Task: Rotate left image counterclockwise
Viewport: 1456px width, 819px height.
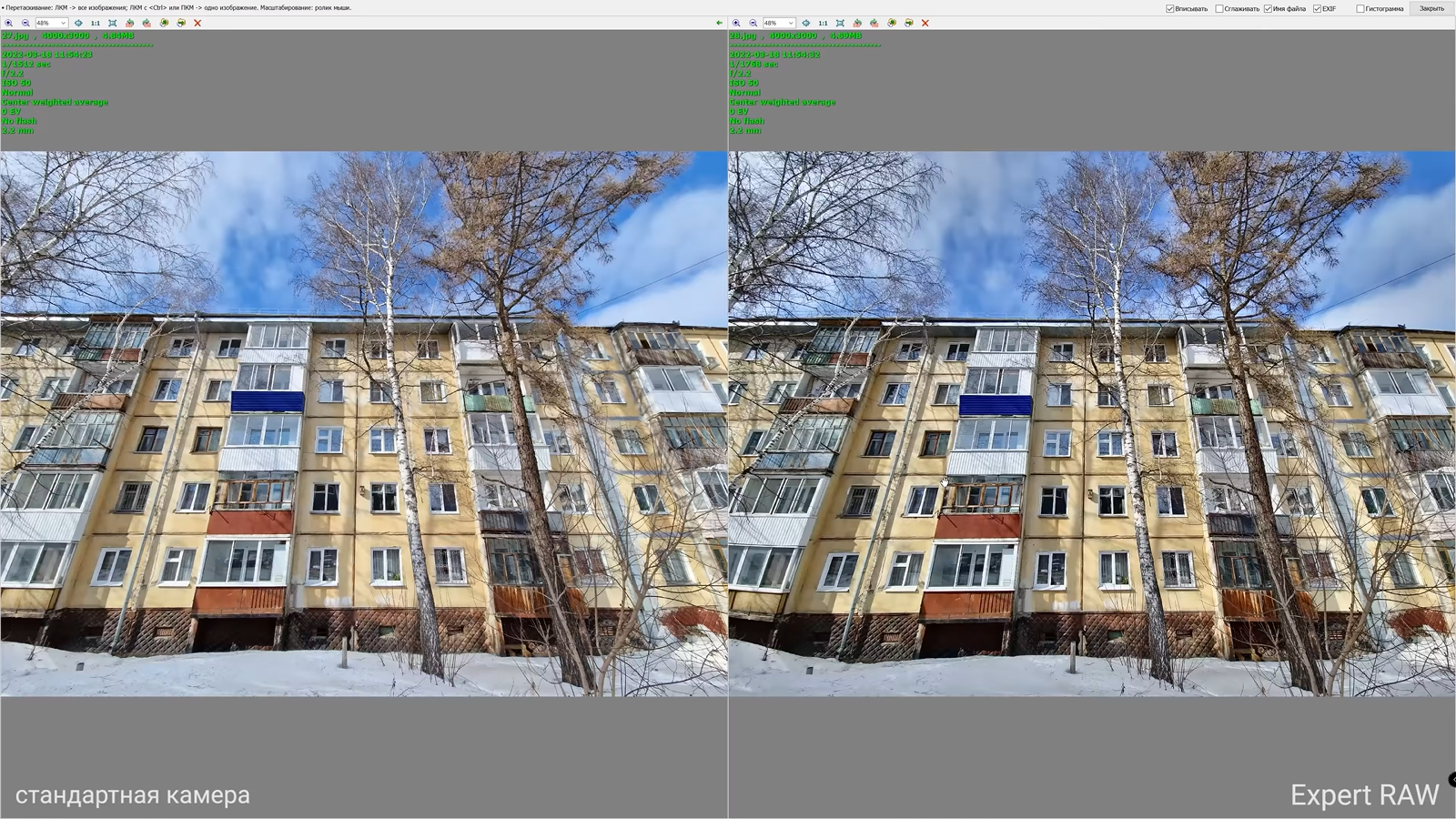Action: [129, 23]
